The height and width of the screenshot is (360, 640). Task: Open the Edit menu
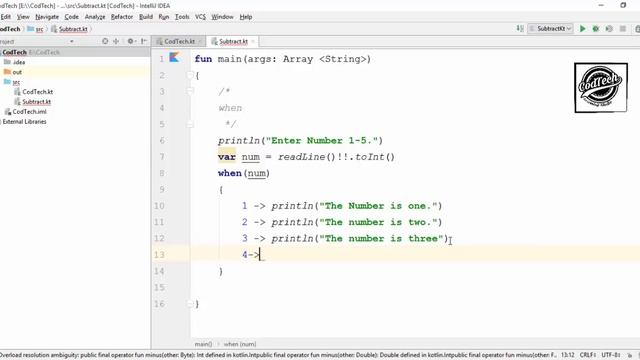6,17
